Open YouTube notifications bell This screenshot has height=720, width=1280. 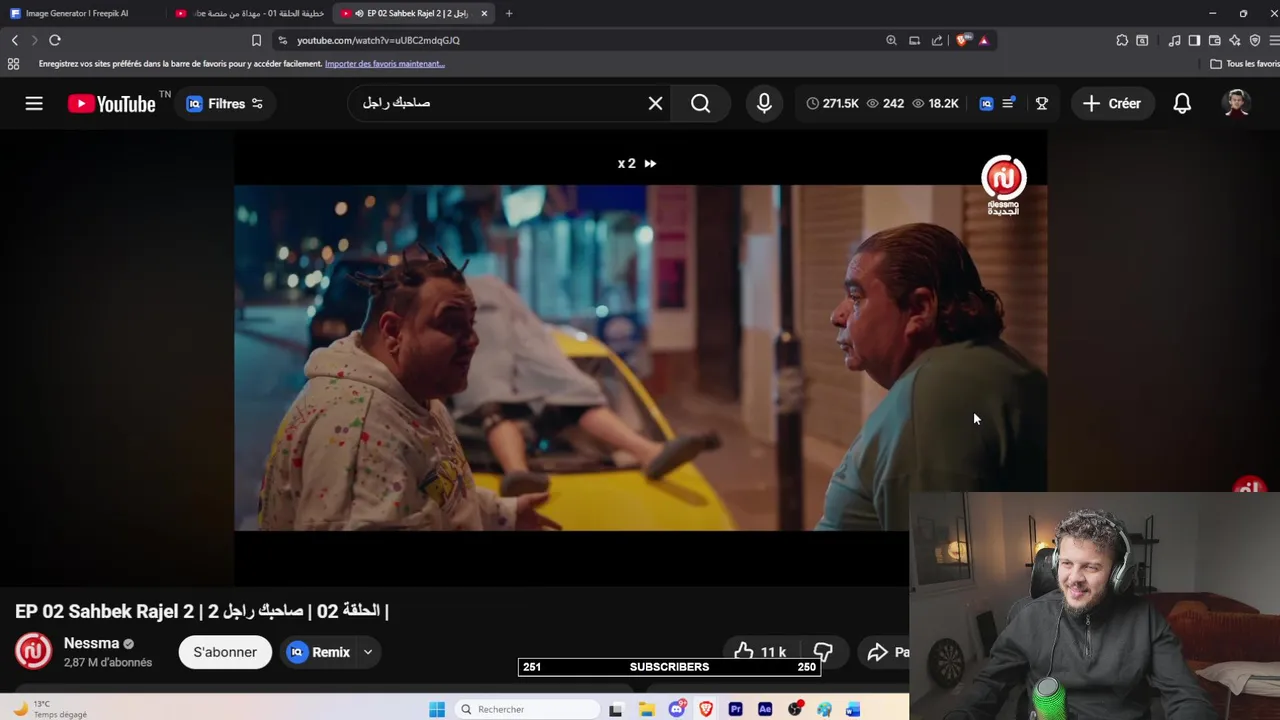coord(1182,104)
